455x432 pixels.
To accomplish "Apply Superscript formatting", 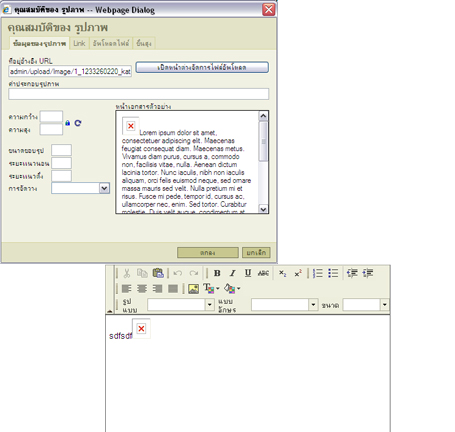I will (298, 273).
